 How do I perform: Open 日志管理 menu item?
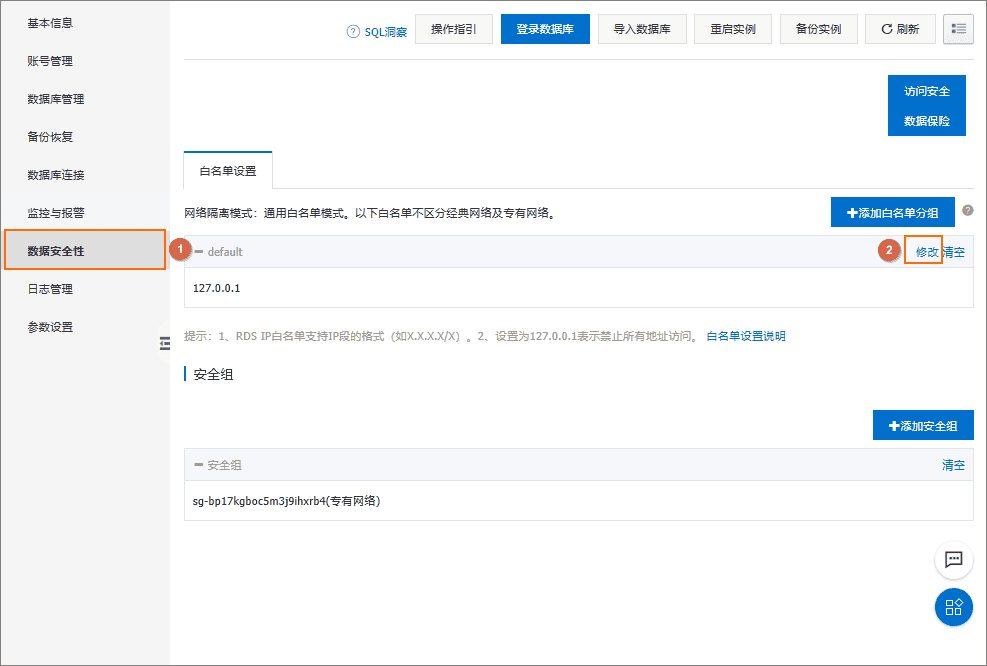click(50, 289)
